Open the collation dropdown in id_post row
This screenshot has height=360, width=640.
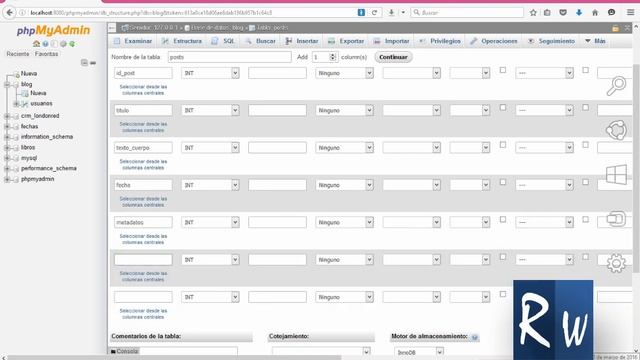[x=411, y=73]
